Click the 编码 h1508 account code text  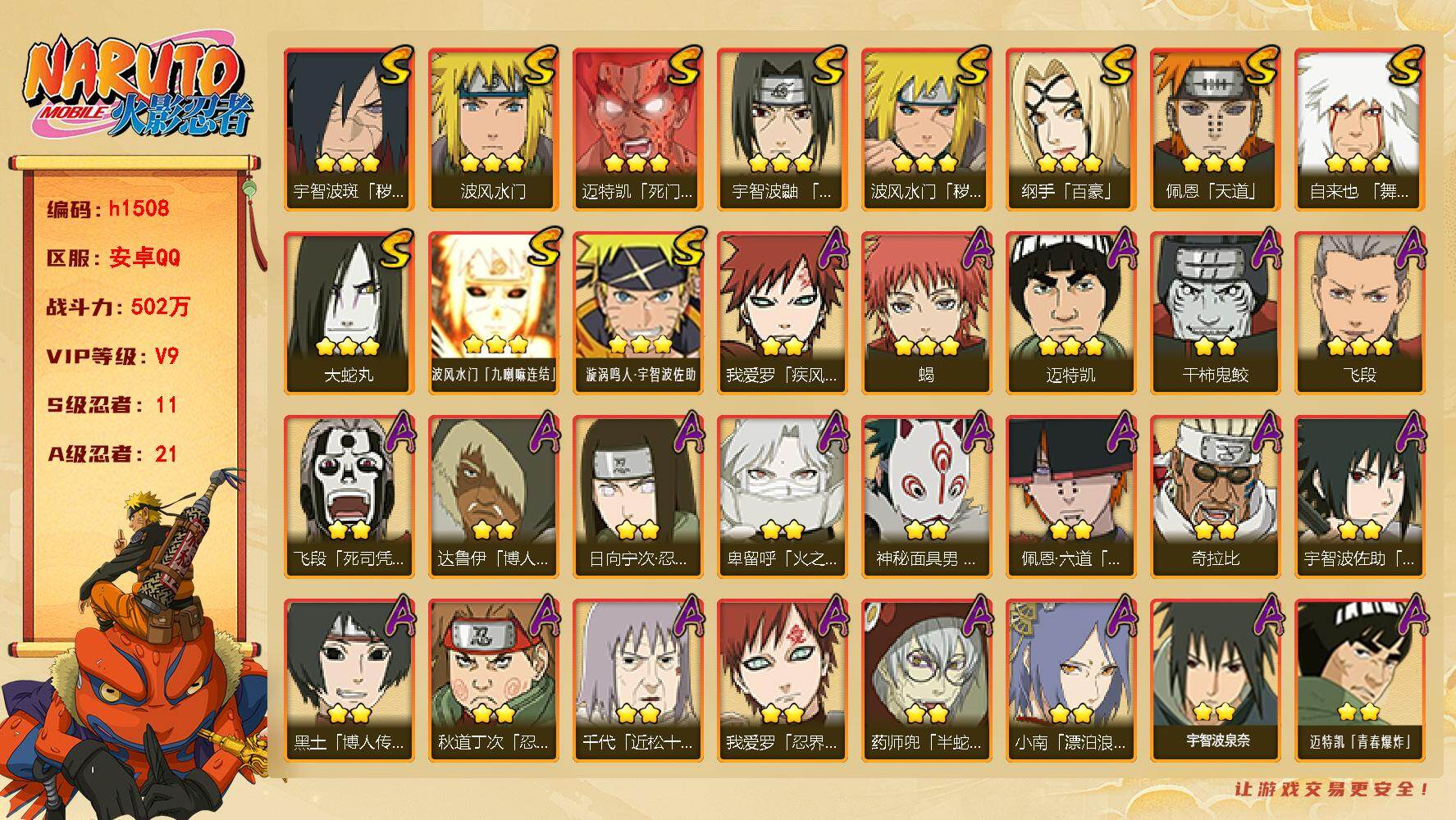coord(108,208)
